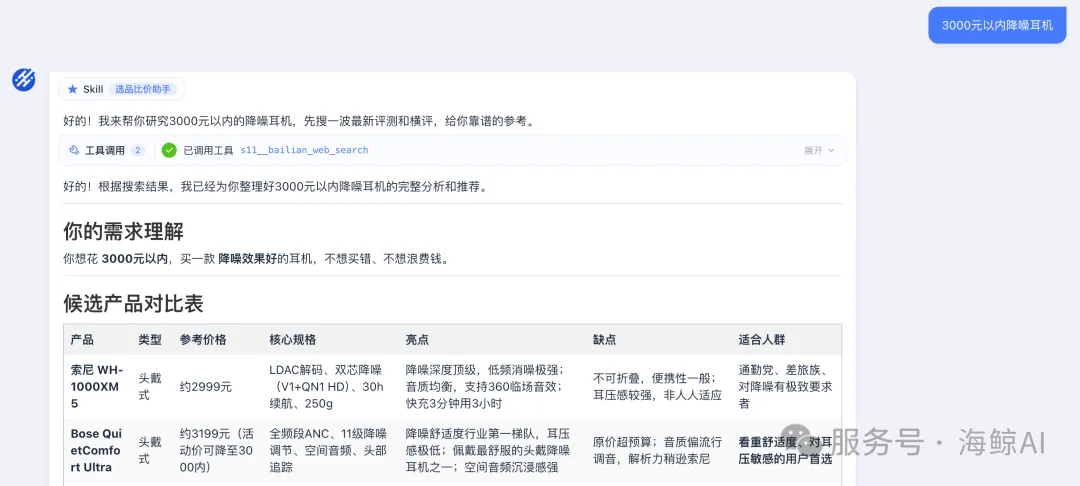Screen dimensions: 1080x486
Task: Select the Bose QuietComfort Ultra product cell
Action: pos(96,450)
